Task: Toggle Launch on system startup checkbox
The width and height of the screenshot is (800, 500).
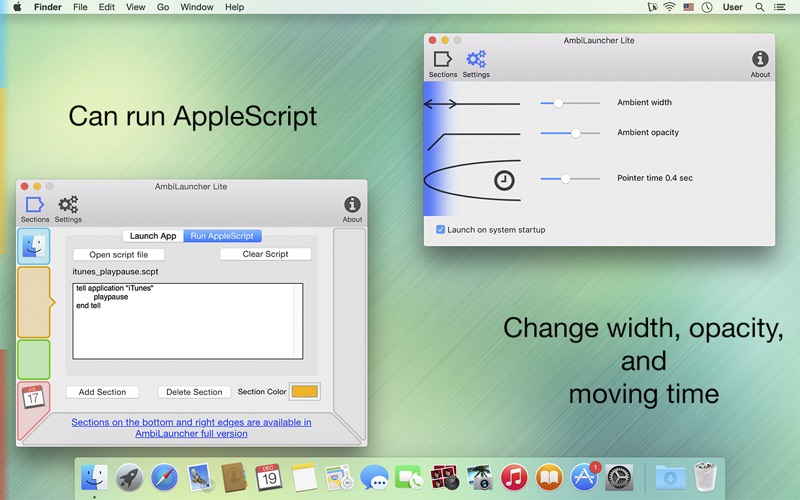Action: 440,230
